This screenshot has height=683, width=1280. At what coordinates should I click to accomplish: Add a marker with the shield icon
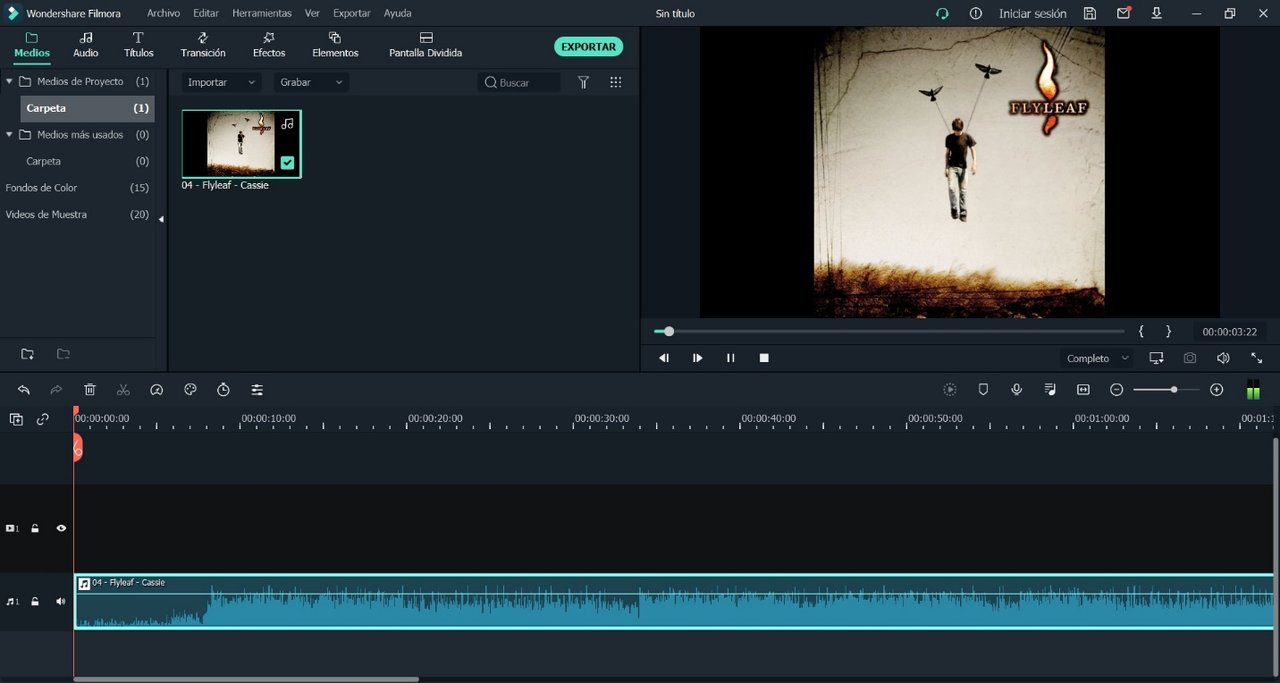click(x=983, y=390)
